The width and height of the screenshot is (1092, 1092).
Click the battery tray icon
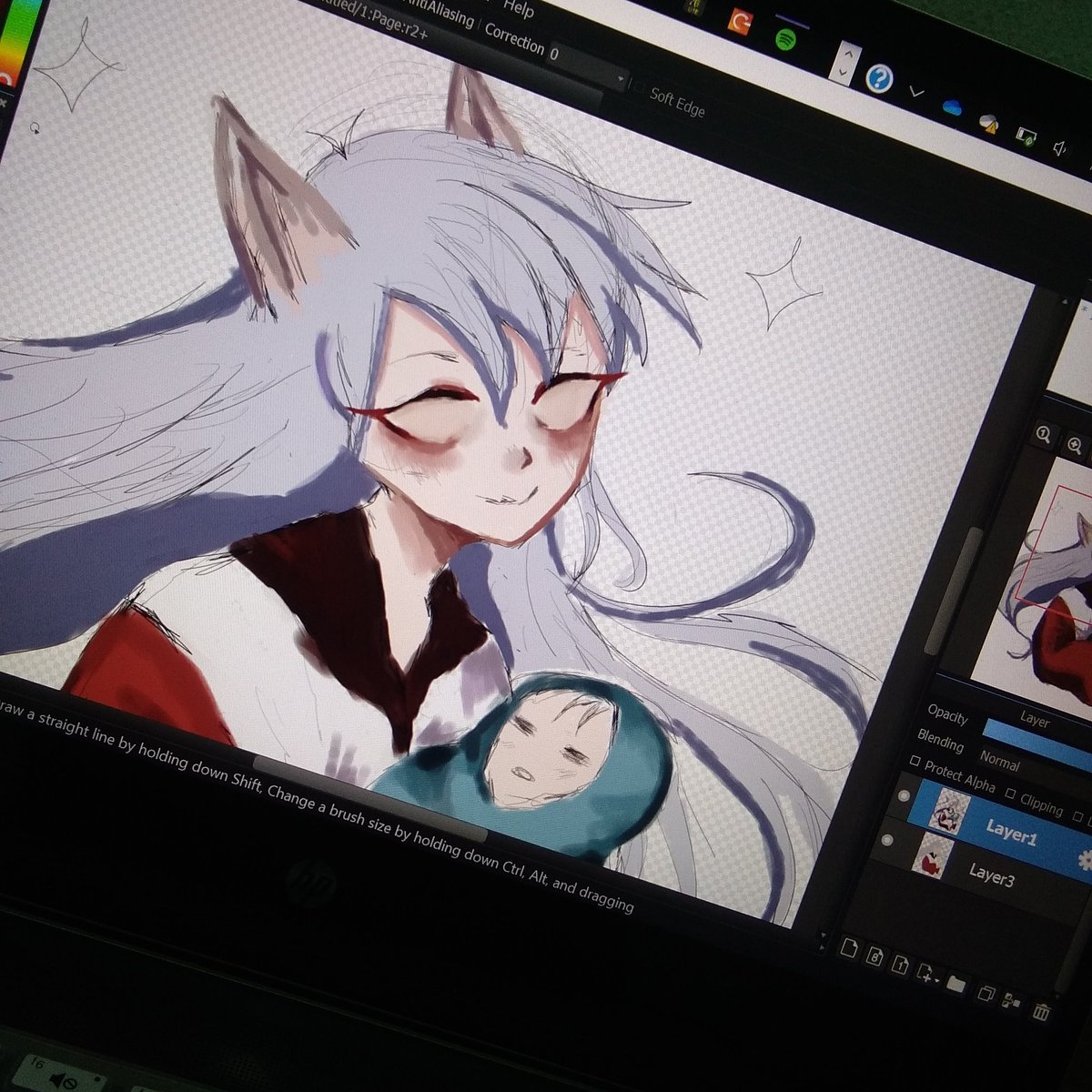1026,137
